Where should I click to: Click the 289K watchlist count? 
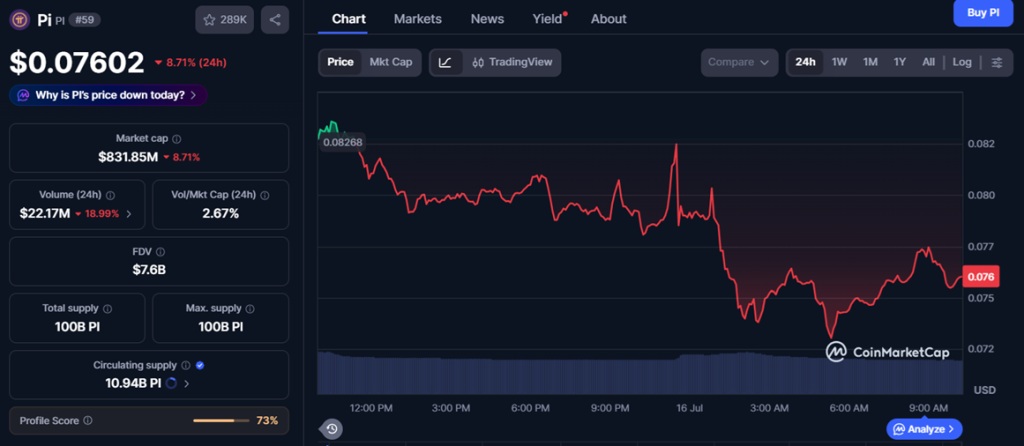pos(233,20)
